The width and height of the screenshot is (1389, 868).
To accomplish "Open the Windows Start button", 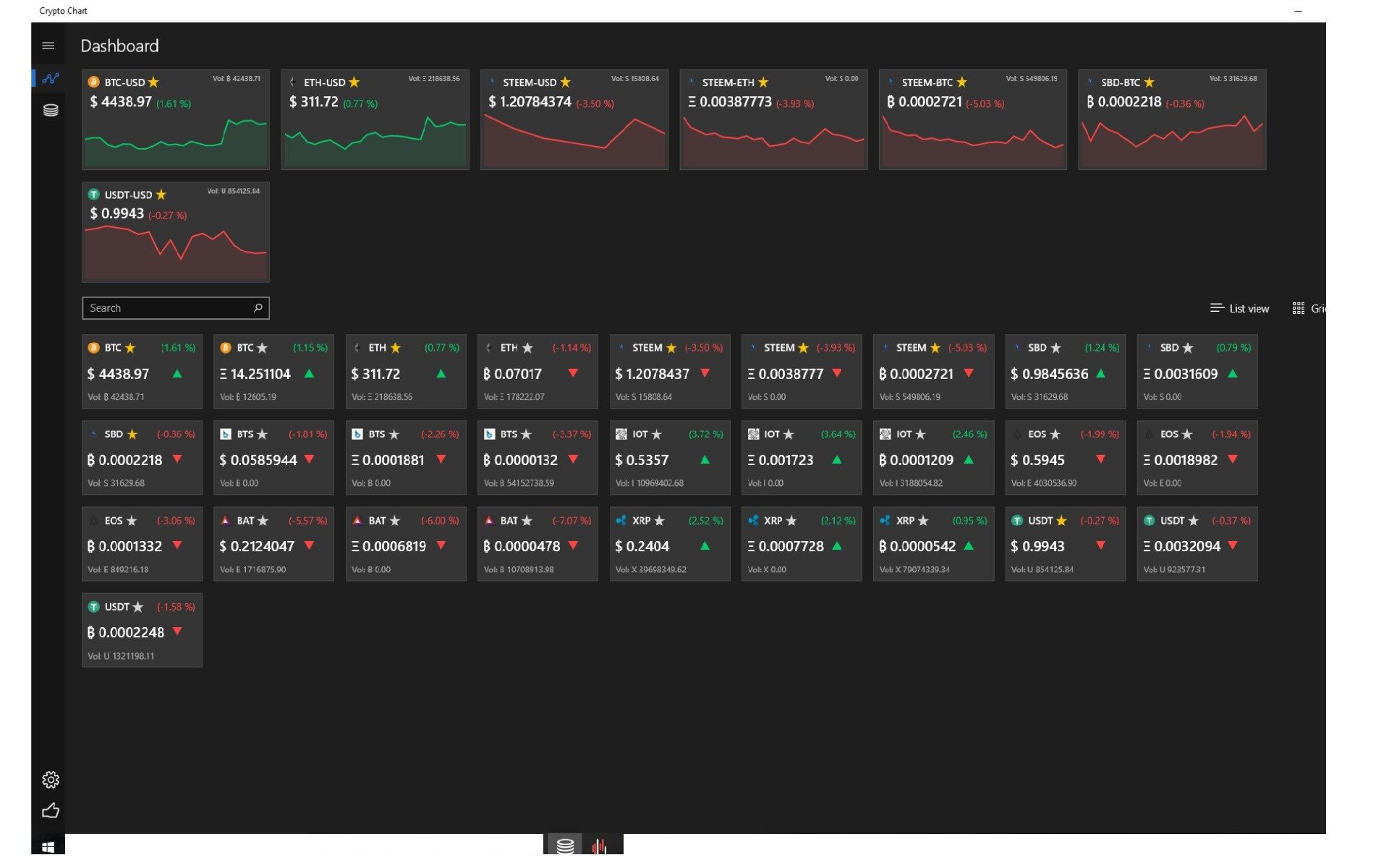I will click(48, 846).
